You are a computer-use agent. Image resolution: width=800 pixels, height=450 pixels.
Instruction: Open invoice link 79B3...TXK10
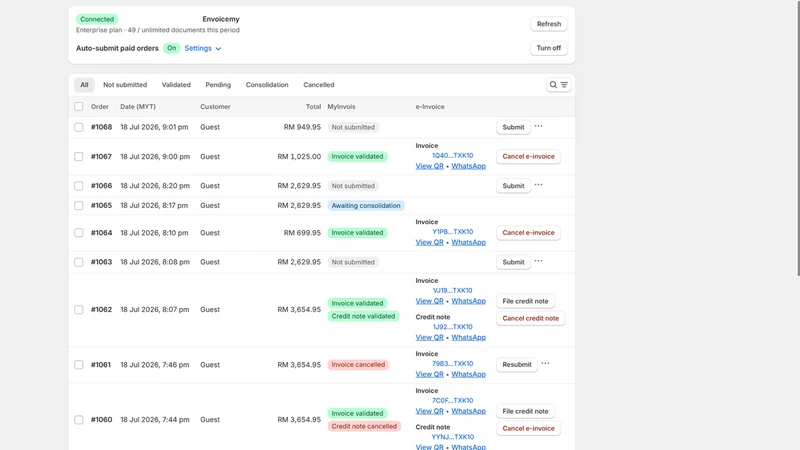click(x=453, y=364)
